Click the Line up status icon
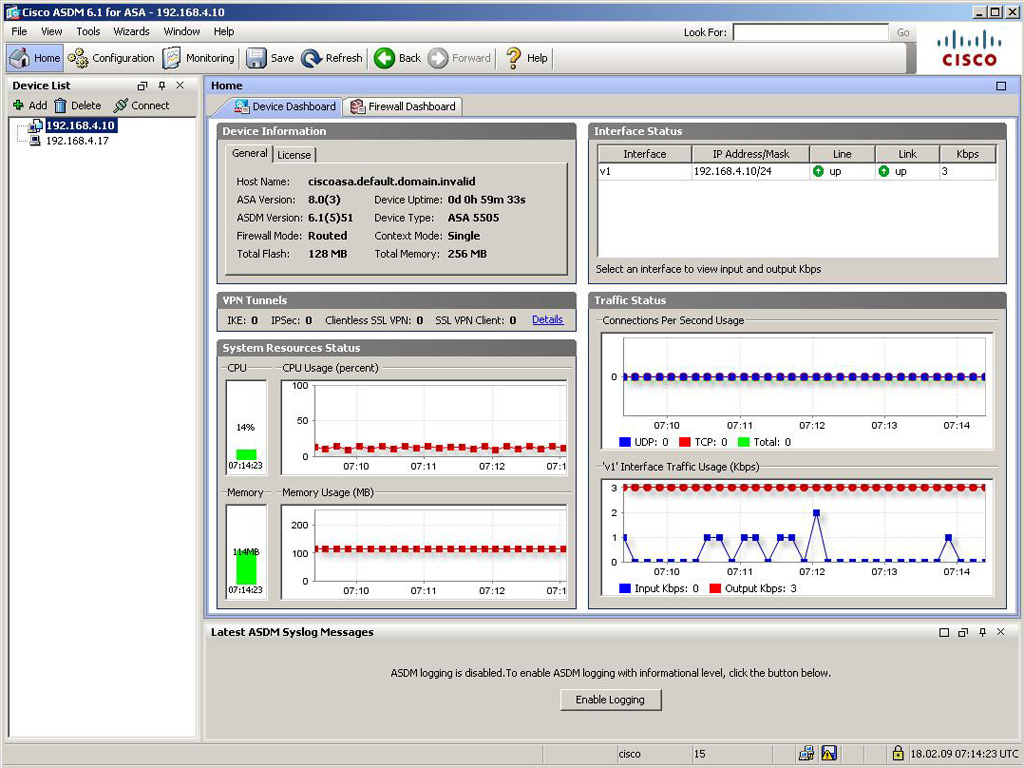Image resolution: width=1024 pixels, height=768 pixels. tap(818, 171)
